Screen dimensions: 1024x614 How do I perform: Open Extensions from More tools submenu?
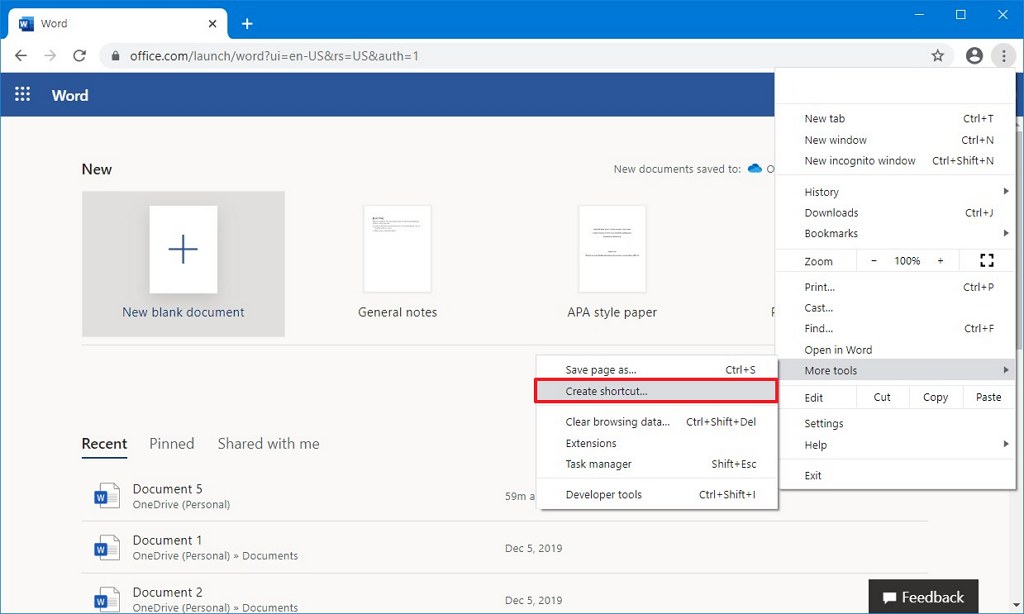656,443
